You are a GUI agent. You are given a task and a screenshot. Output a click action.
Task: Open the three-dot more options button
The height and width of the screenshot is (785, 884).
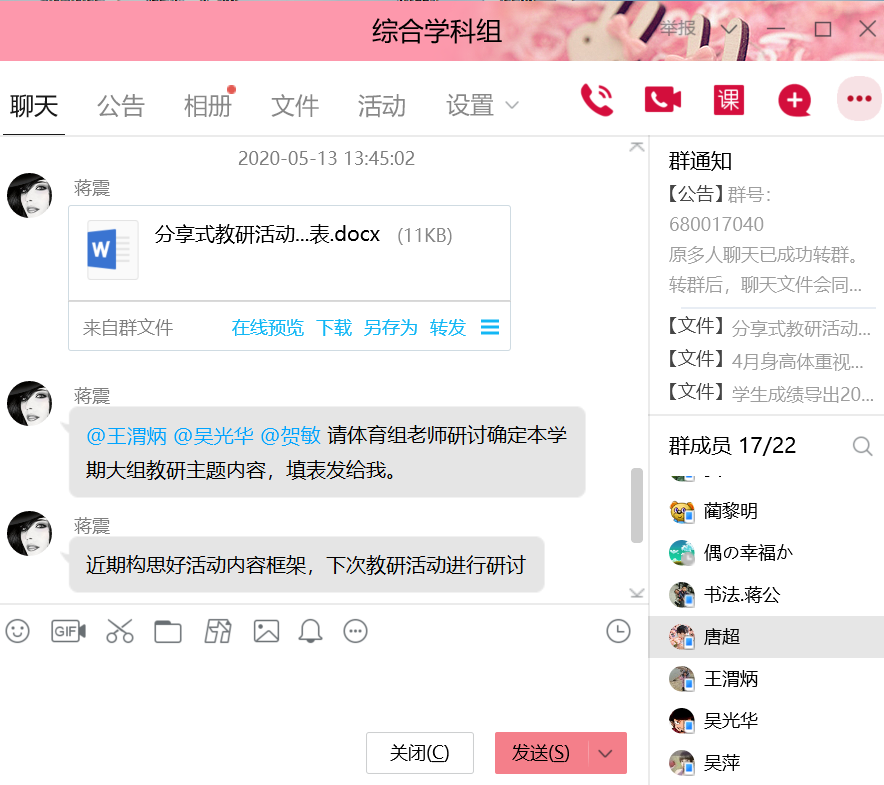[859, 99]
